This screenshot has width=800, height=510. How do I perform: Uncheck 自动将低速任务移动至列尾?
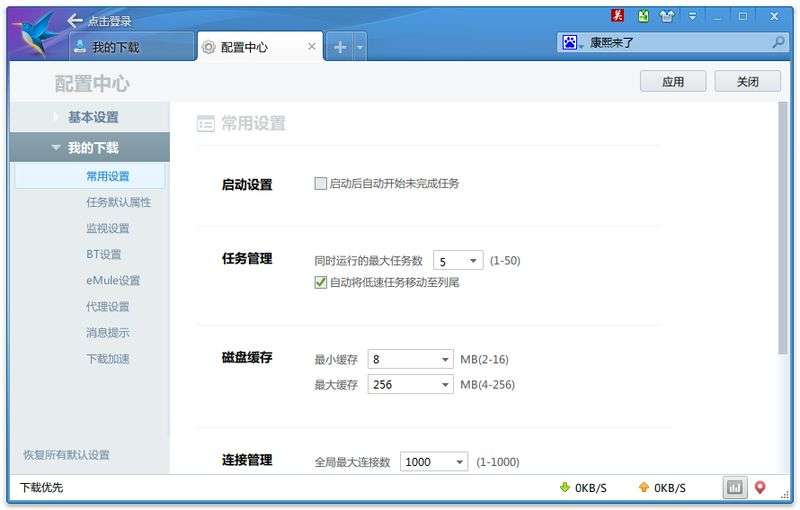(x=320, y=282)
